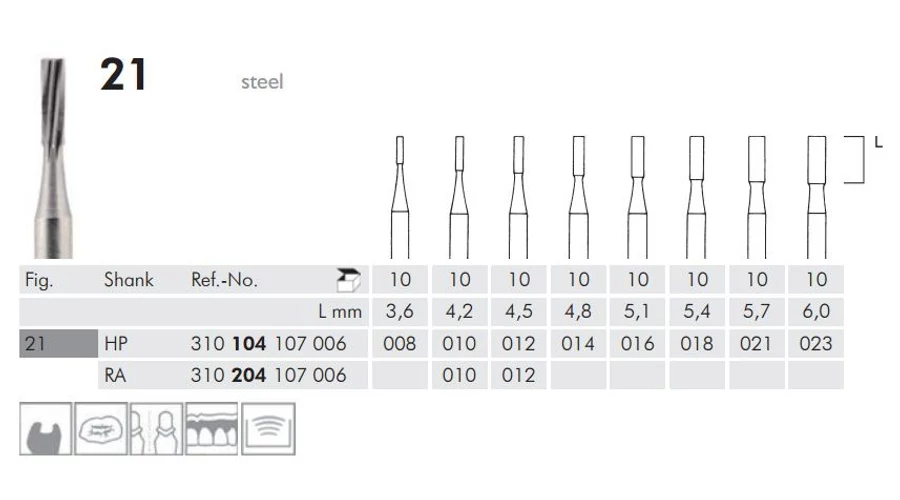This screenshot has width=900, height=500.
Task: Click pack quantity 10 above length 3,6
Action: tap(400, 280)
